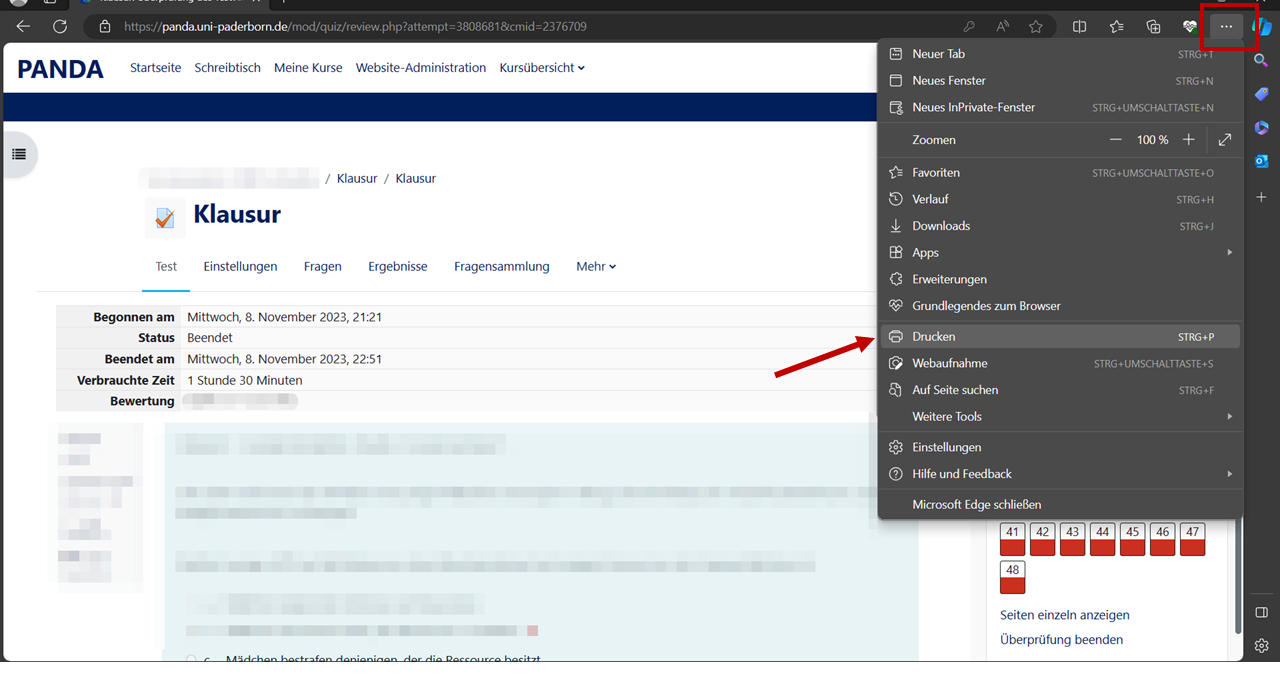Switch to the Ergebnisse tab

397,267
